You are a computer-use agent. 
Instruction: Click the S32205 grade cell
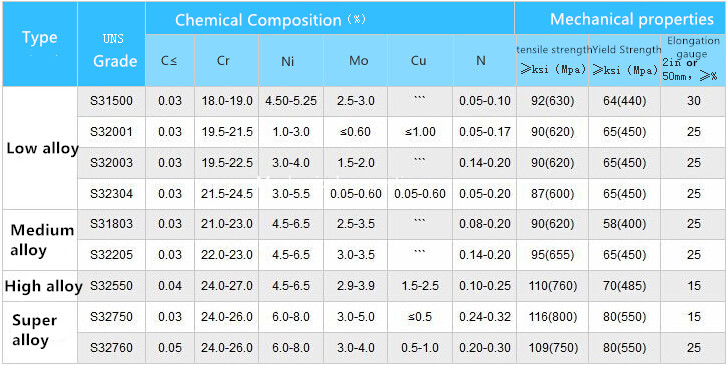(x=111, y=255)
